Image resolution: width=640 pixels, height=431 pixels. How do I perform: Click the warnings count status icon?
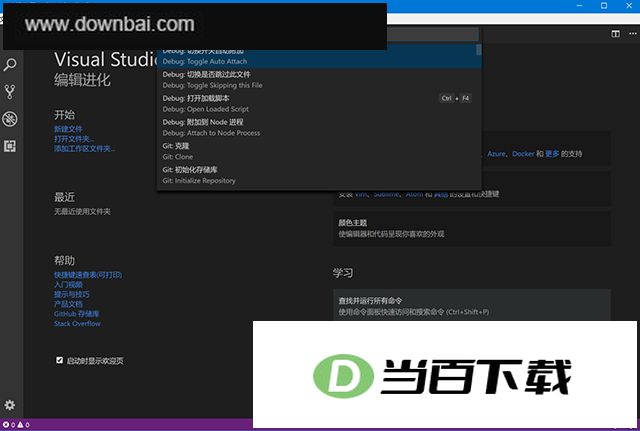click(23, 425)
